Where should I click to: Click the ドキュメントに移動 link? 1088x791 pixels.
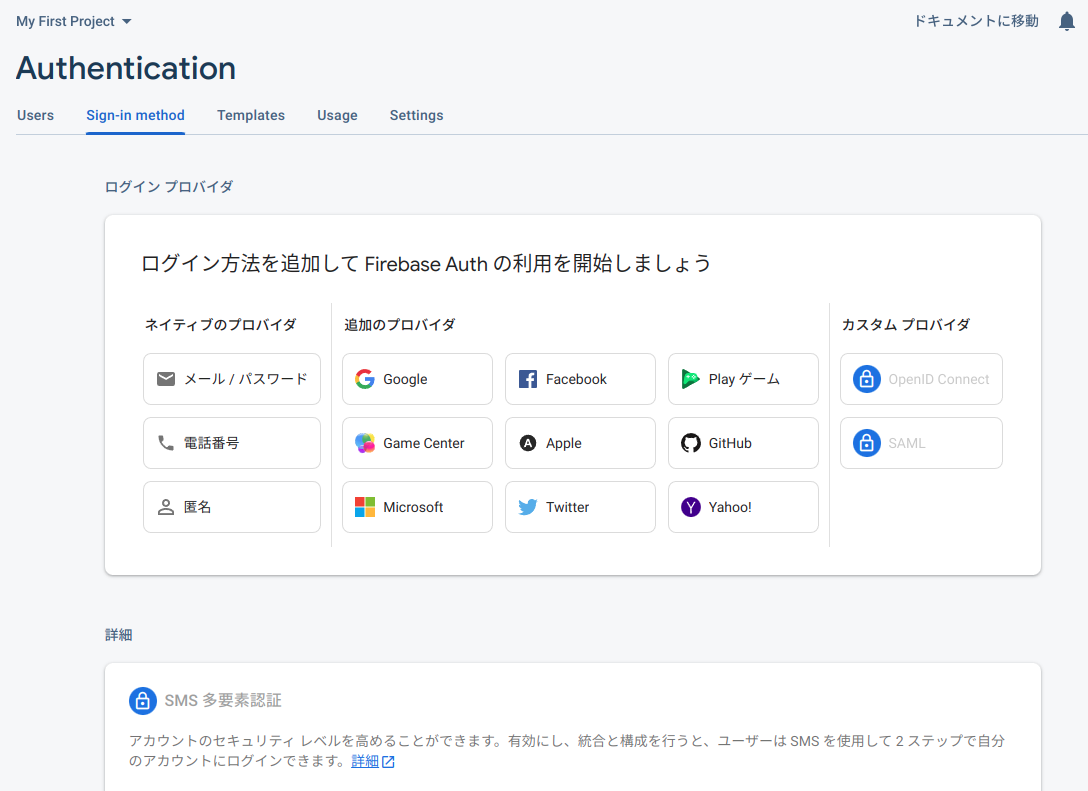976,22
